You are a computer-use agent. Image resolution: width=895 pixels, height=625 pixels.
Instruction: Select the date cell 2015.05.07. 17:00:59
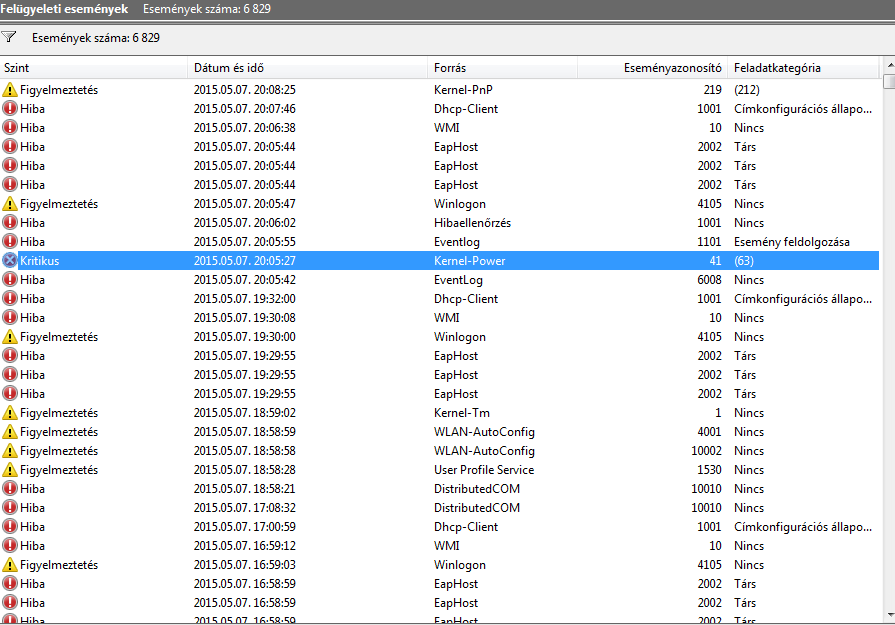pos(245,527)
